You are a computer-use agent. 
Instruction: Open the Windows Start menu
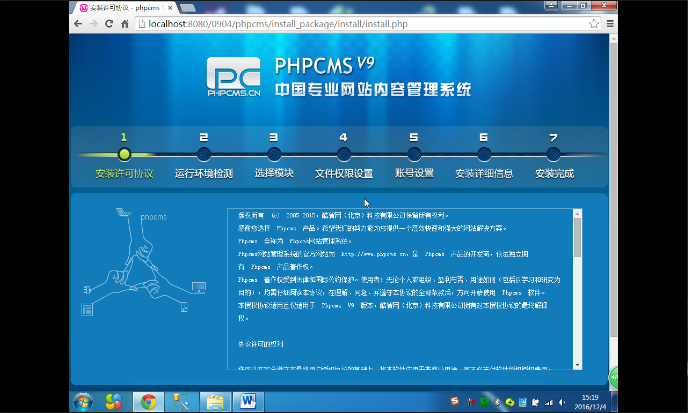[x=83, y=402]
